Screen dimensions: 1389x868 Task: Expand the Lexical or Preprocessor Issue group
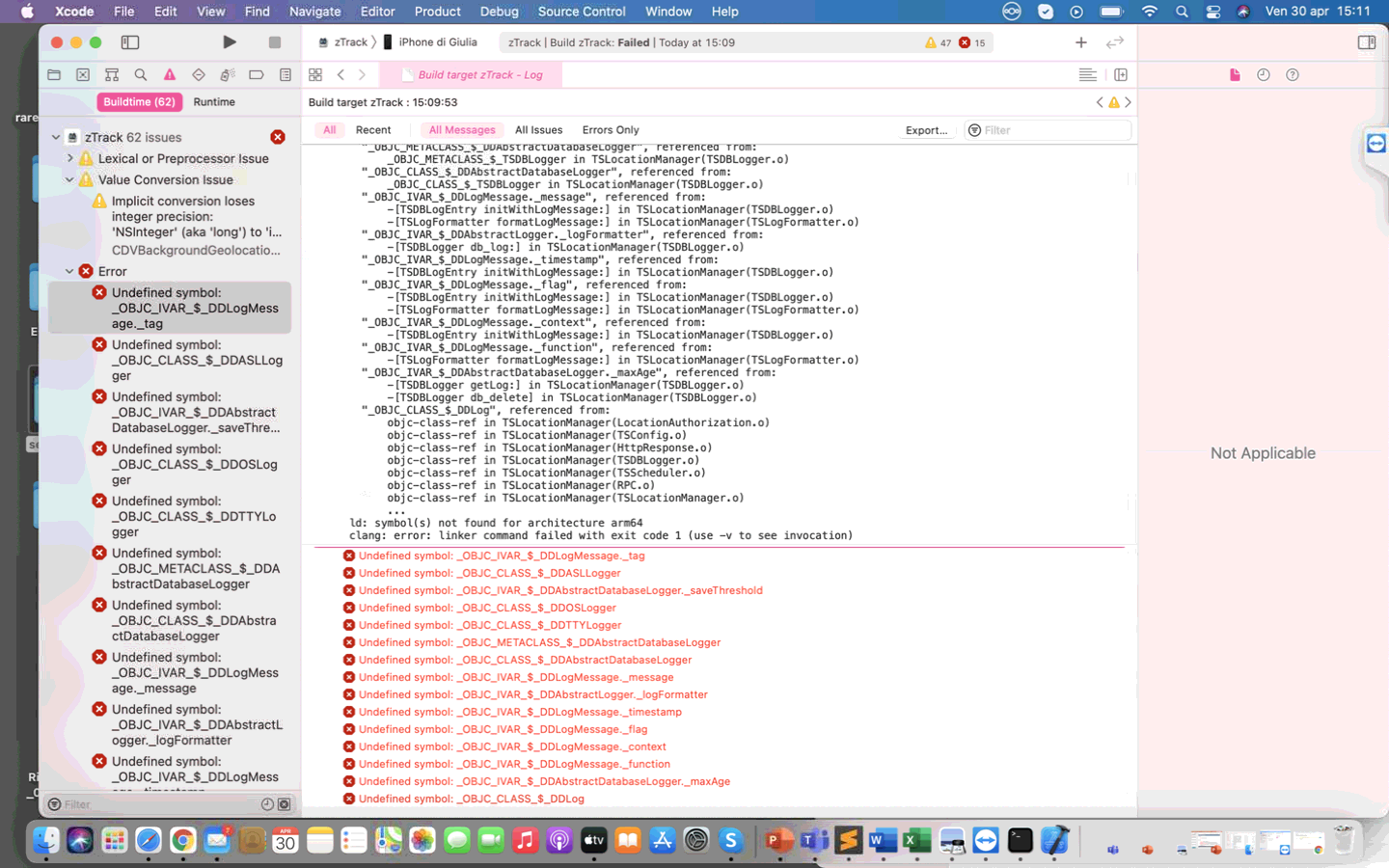coord(68,157)
